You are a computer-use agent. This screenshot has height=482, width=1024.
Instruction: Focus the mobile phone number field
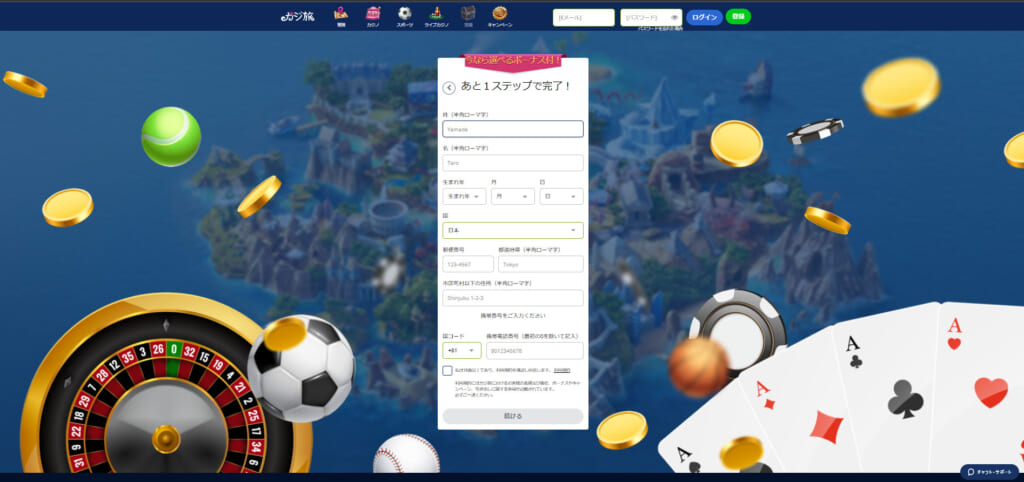click(x=535, y=351)
